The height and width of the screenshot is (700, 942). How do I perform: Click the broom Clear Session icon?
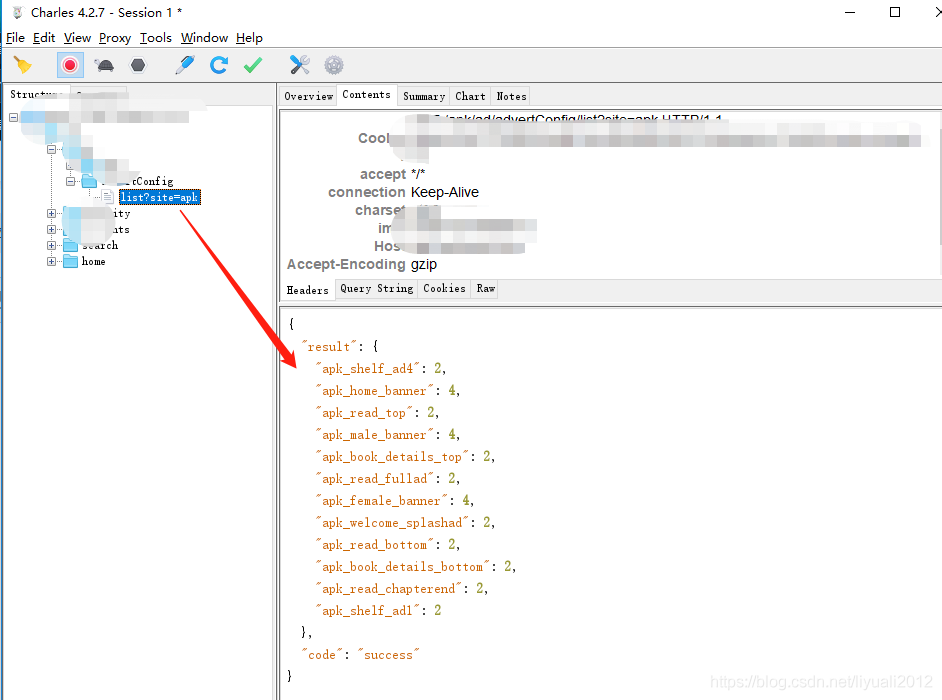[x=22, y=65]
